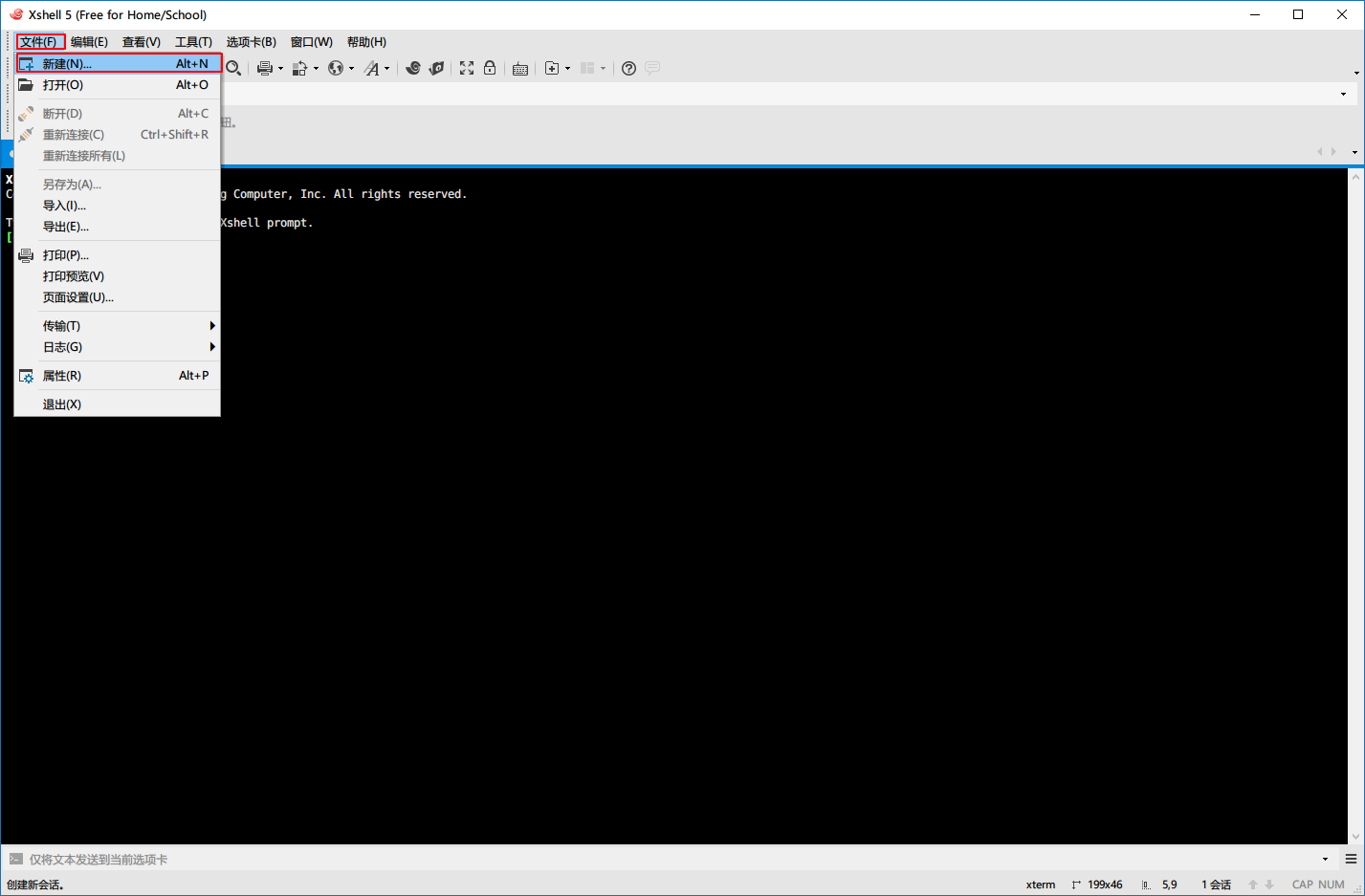Click the padlock lock-screen icon
Image resolution: width=1365 pixels, height=896 pixels.
490,68
